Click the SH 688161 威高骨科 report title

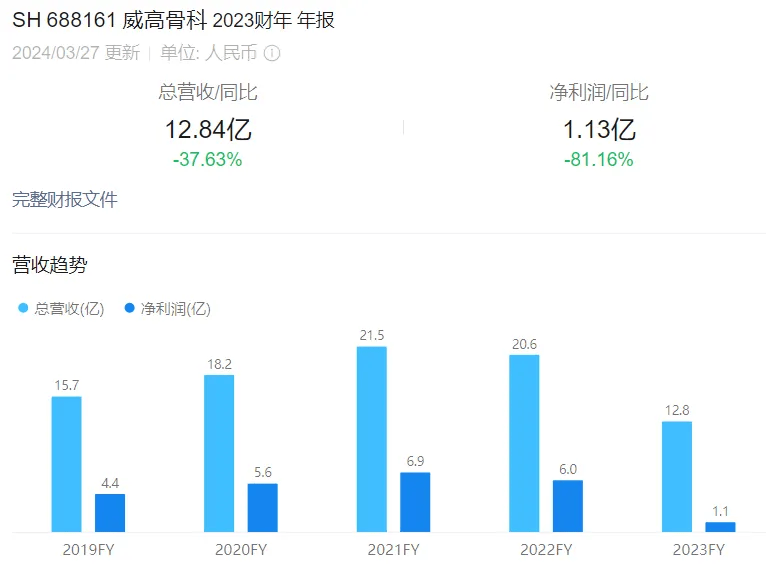(173, 20)
